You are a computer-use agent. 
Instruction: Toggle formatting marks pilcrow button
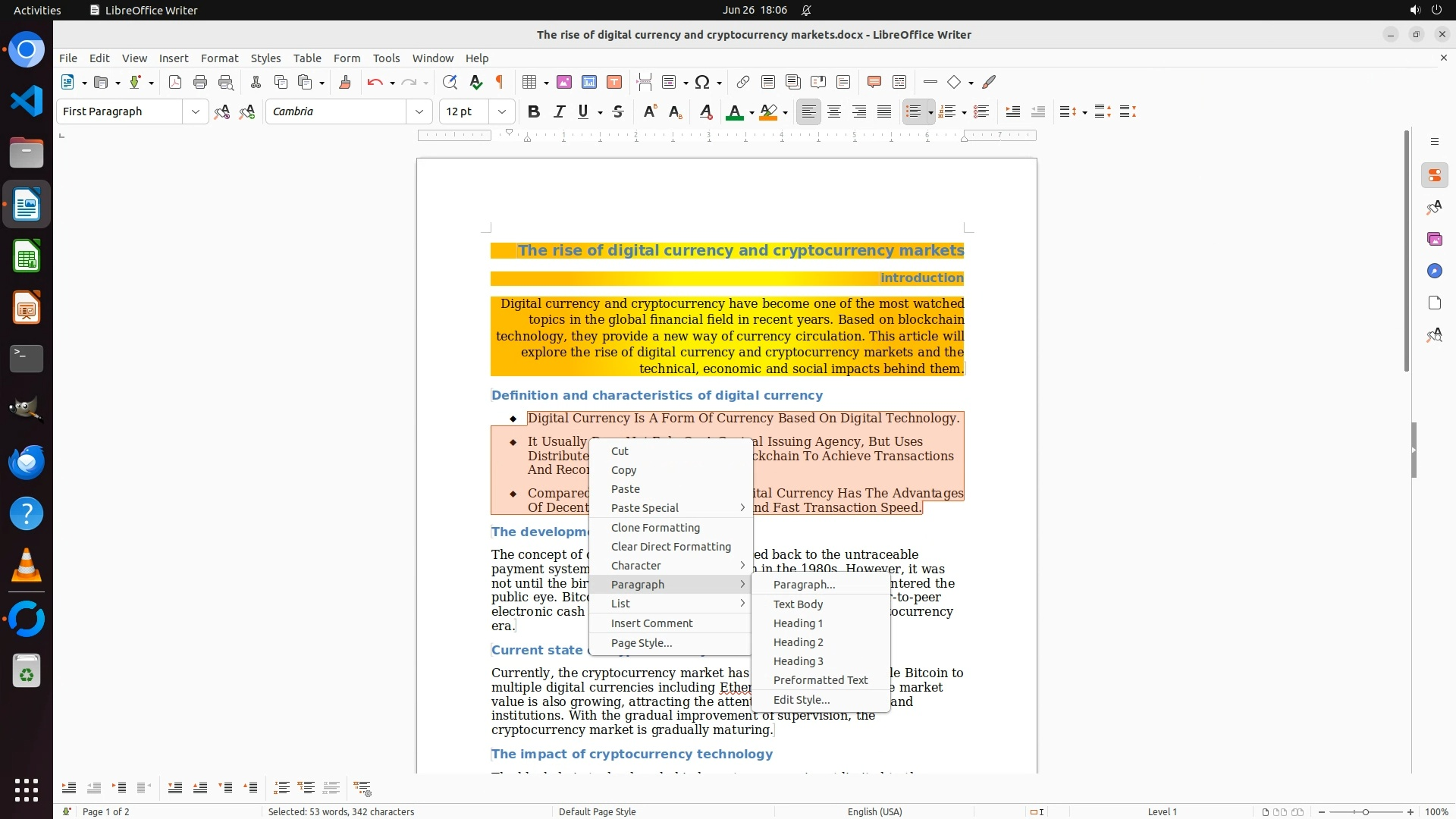coord(500,82)
